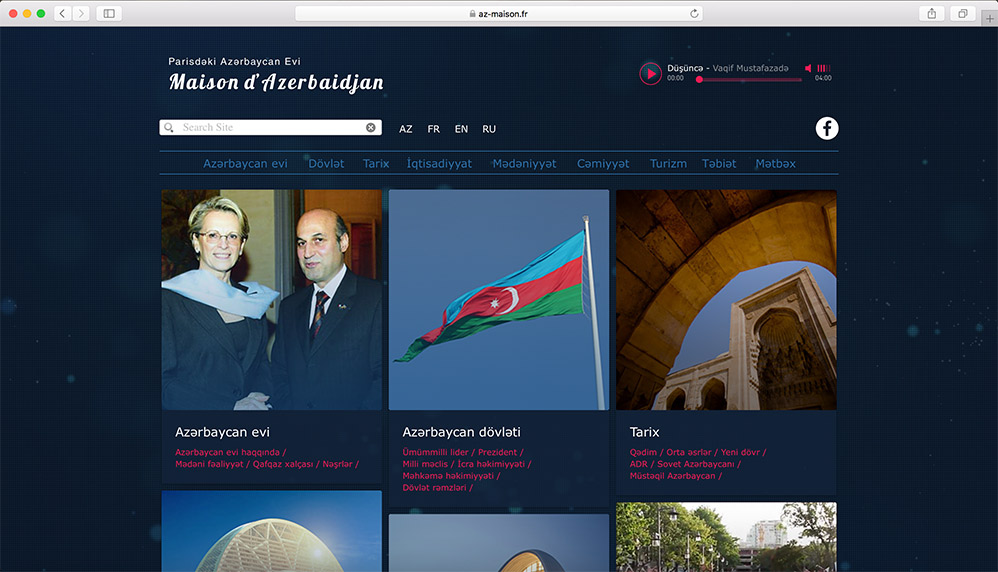Switch language to AZ
Screen dimensions: 998x572
(x=405, y=129)
